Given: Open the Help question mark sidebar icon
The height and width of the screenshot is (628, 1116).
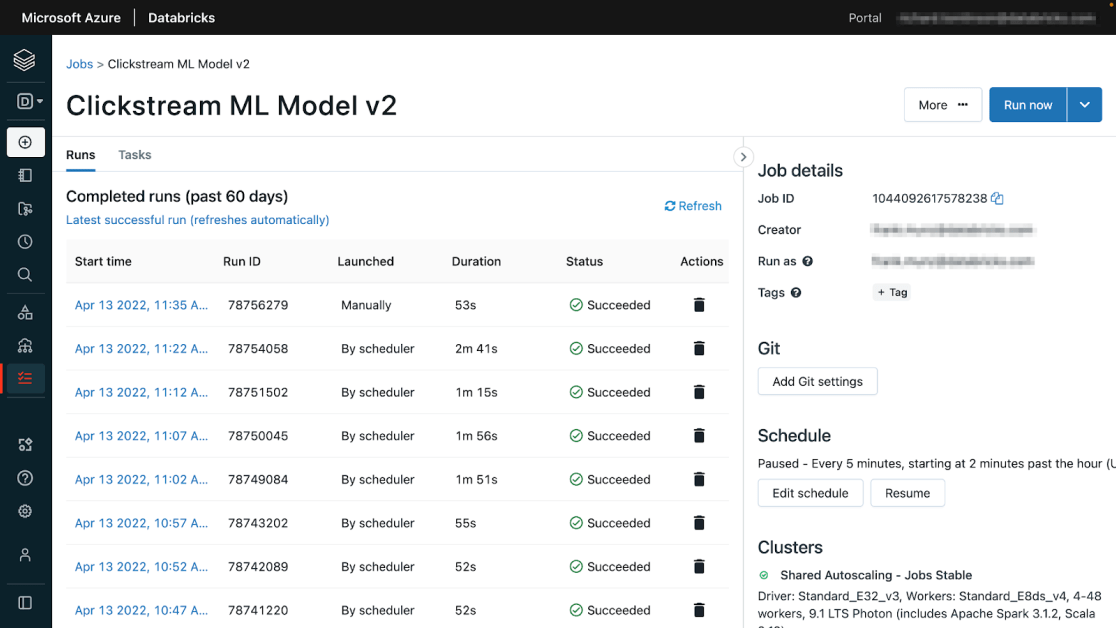Looking at the screenshot, I should (25, 478).
